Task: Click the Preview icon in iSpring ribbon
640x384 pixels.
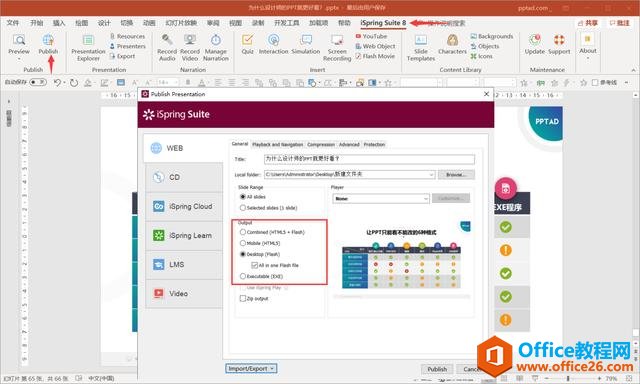Action: point(19,44)
